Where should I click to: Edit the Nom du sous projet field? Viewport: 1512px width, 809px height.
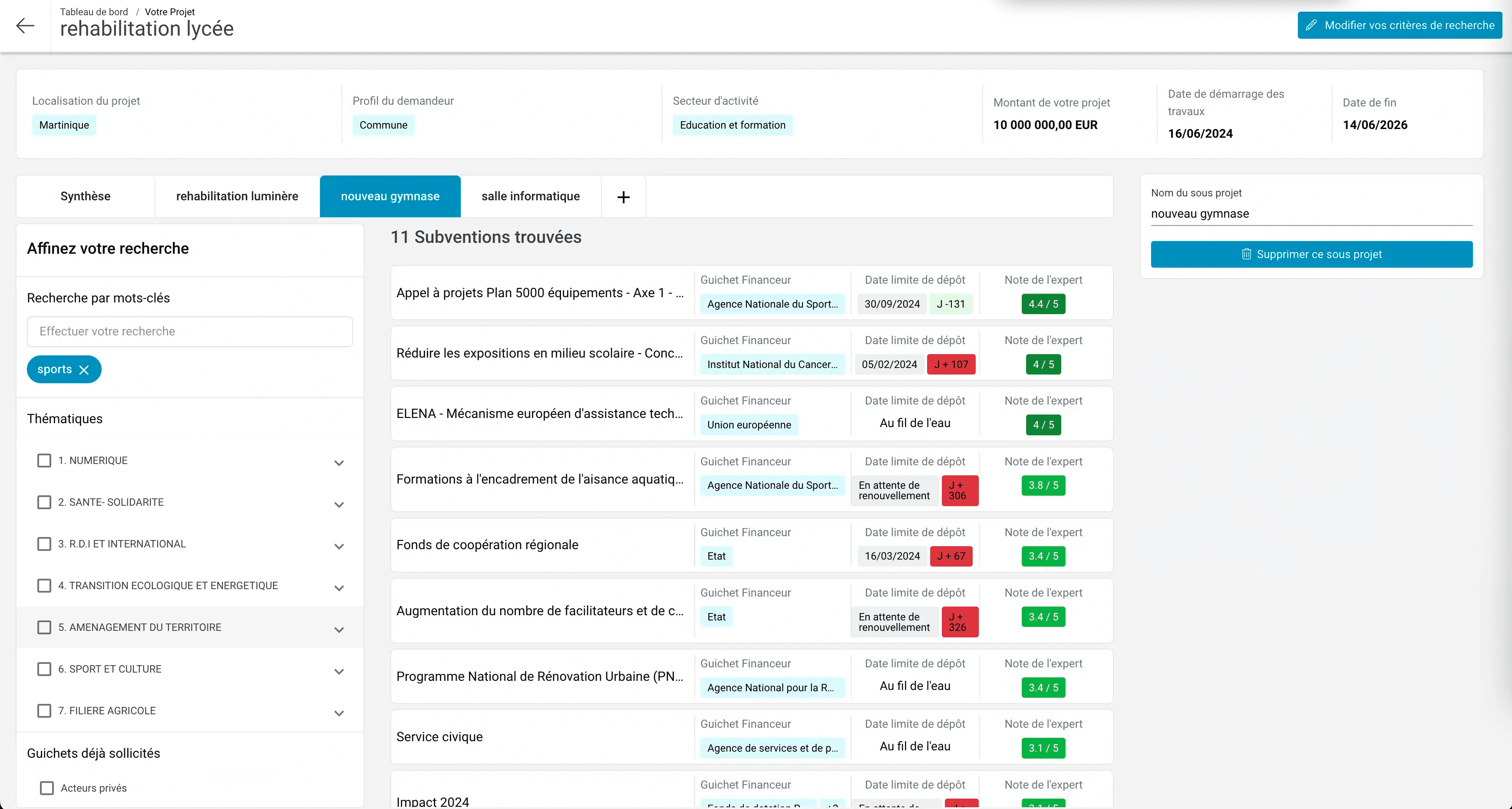(x=1311, y=214)
